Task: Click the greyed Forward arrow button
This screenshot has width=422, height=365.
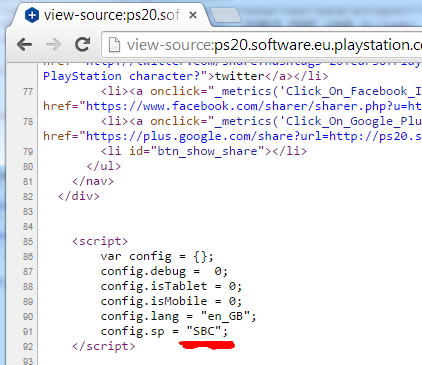Action: (53, 45)
